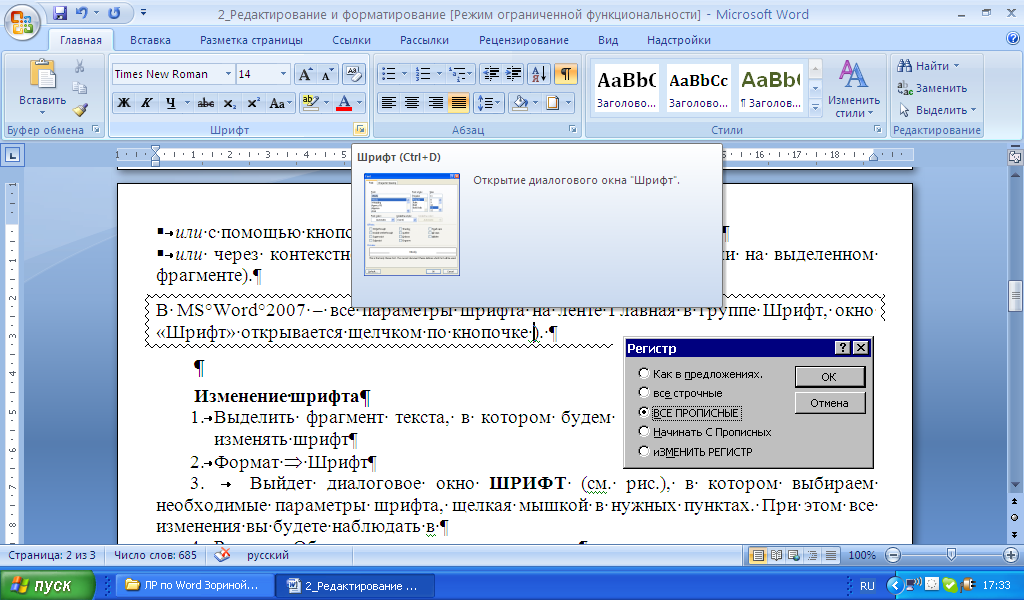Decrease font size with Shrink Font
This screenshot has height=600, width=1024.
tap(326, 74)
